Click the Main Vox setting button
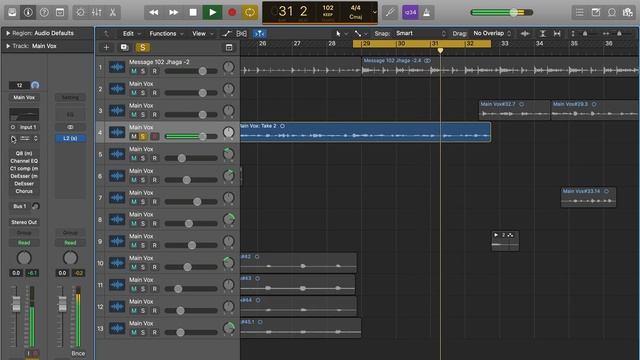This screenshot has width=640, height=360. coord(24,98)
